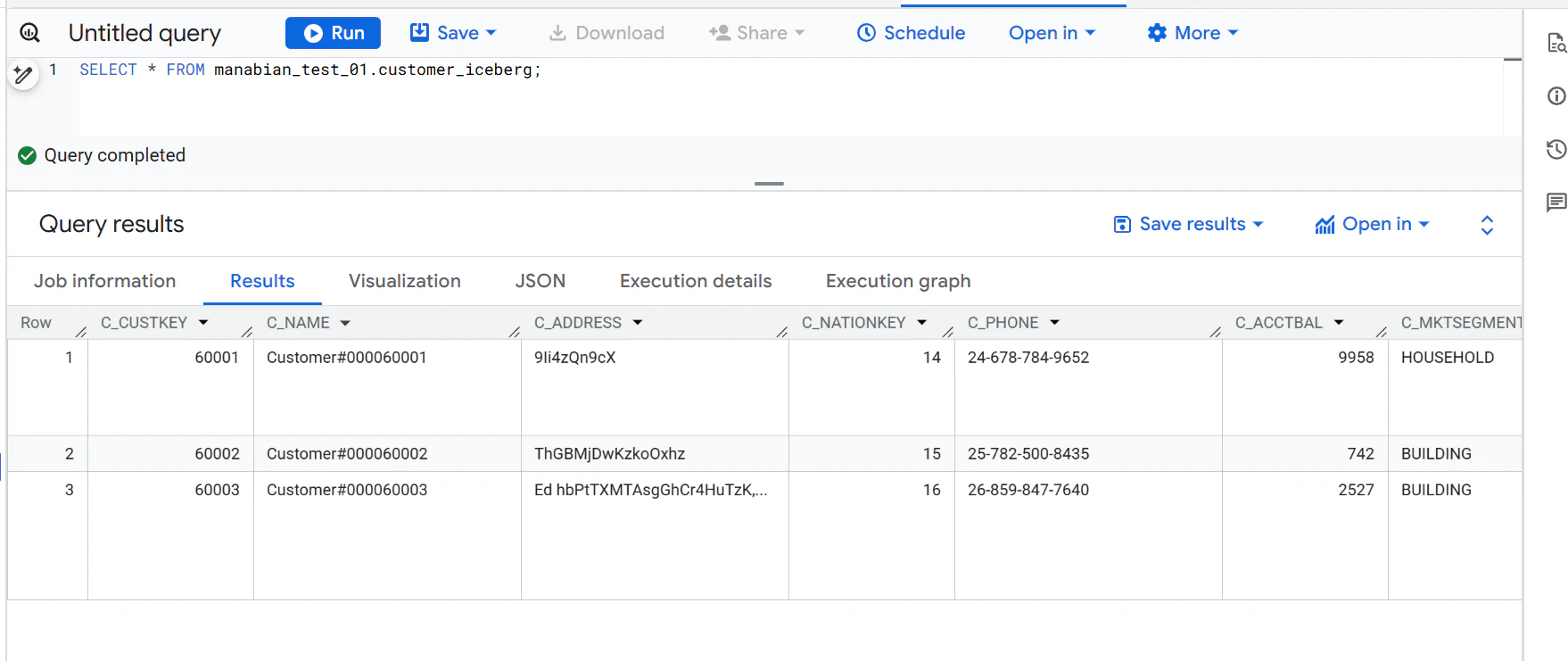Image resolution: width=1568 pixels, height=661 pixels.
Task: Click the C_MKTSEGMENT column header
Action: click(x=1461, y=323)
